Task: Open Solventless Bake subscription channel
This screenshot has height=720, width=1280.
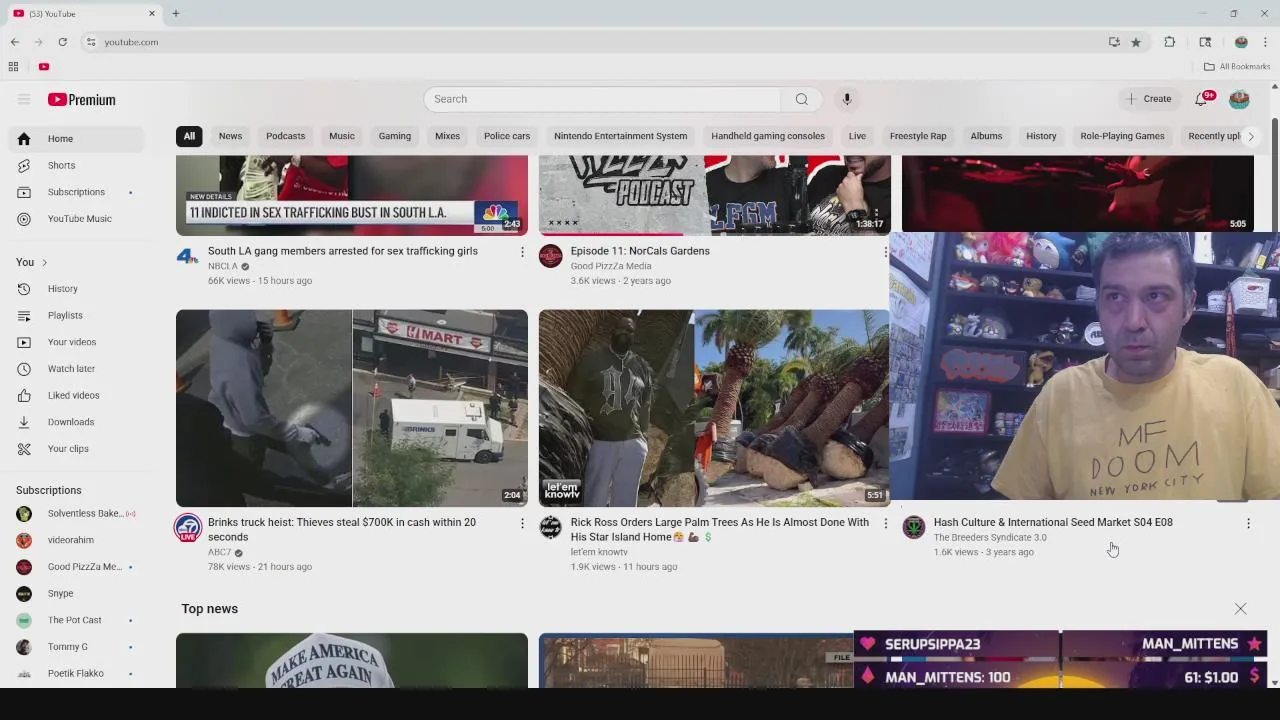Action: [x=75, y=514]
